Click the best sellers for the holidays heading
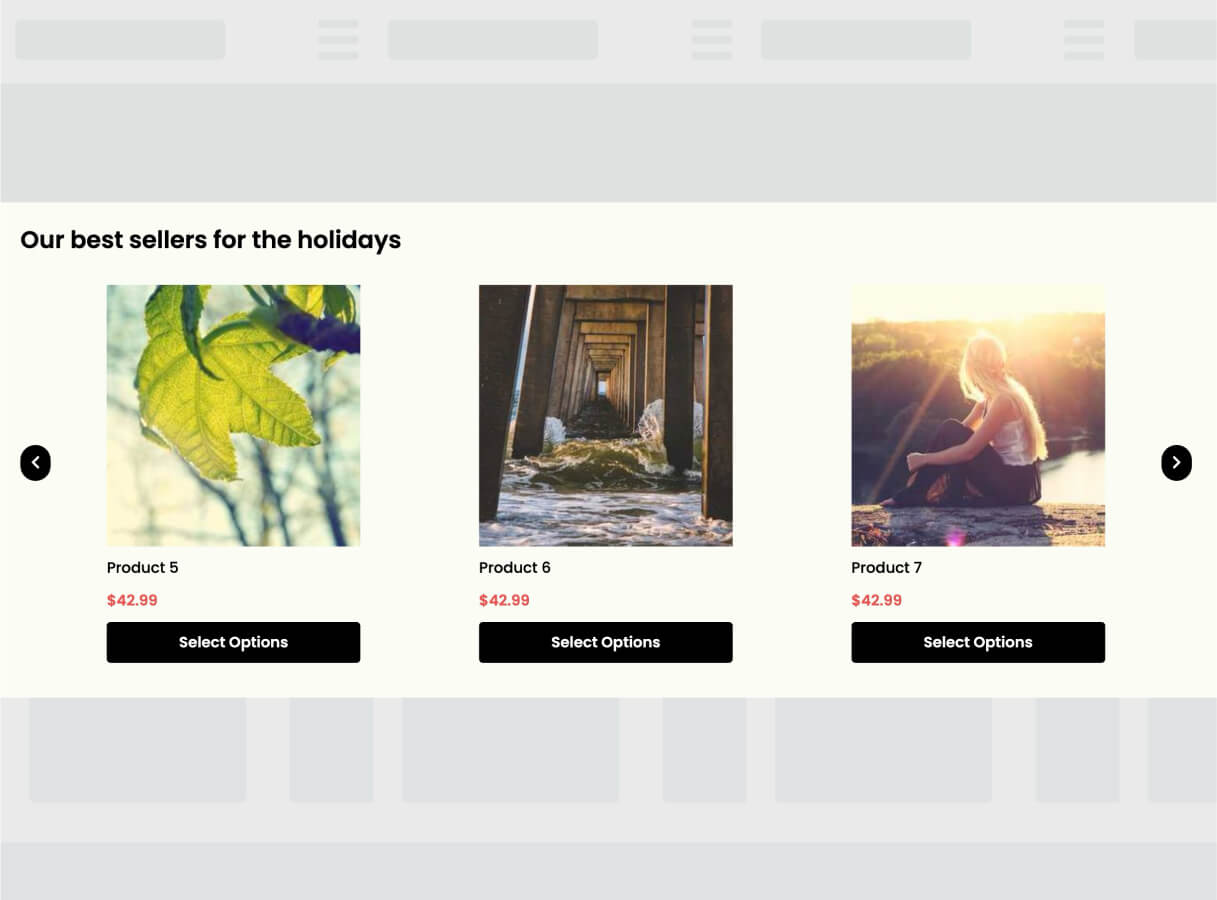 (x=211, y=240)
